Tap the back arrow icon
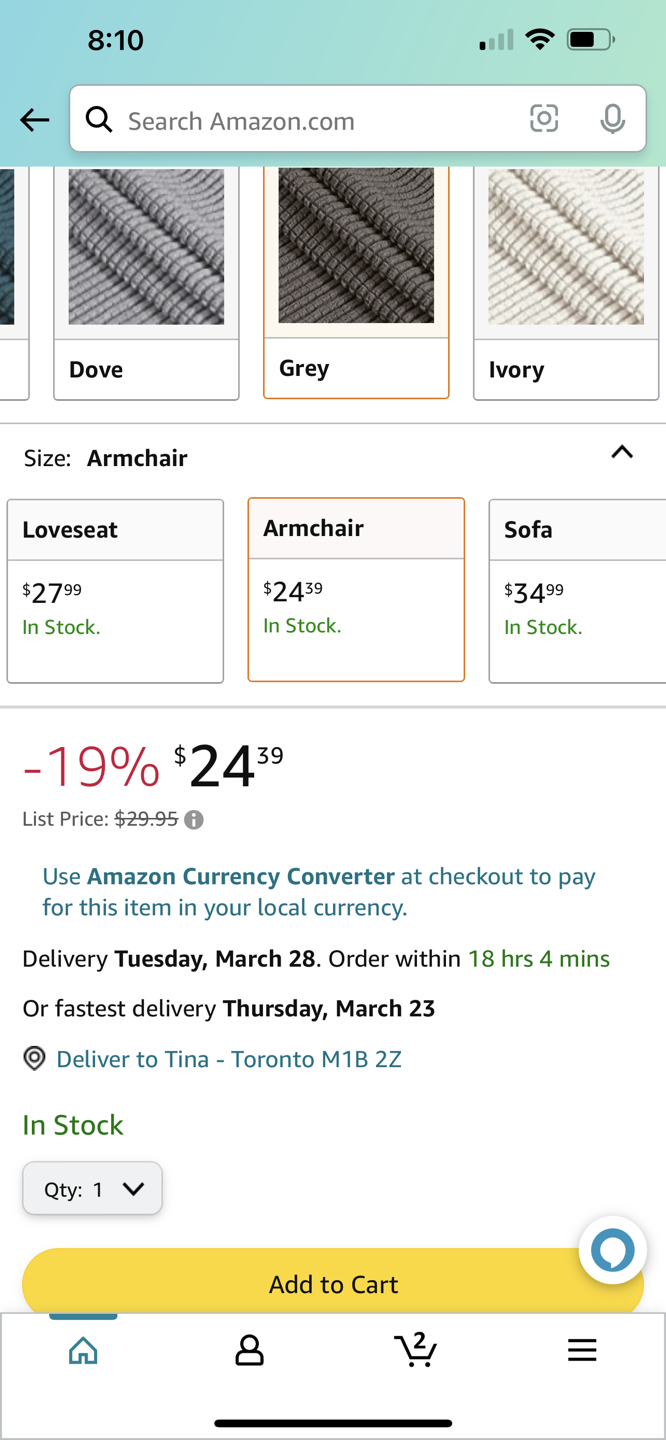 (x=34, y=120)
